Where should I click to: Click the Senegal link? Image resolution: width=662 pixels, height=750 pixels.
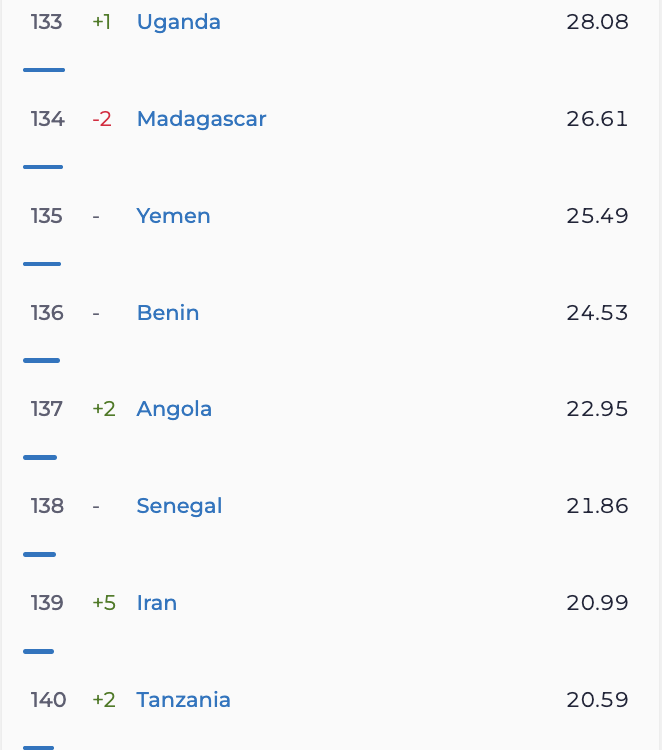179,506
